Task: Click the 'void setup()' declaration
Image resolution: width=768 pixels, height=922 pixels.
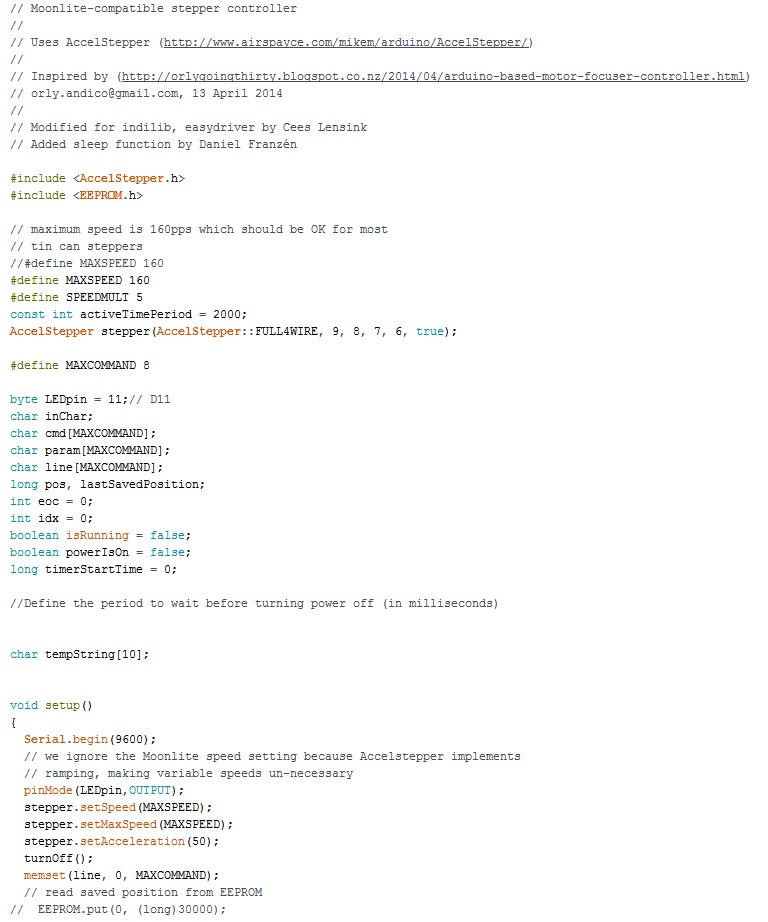Action: click(x=52, y=707)
